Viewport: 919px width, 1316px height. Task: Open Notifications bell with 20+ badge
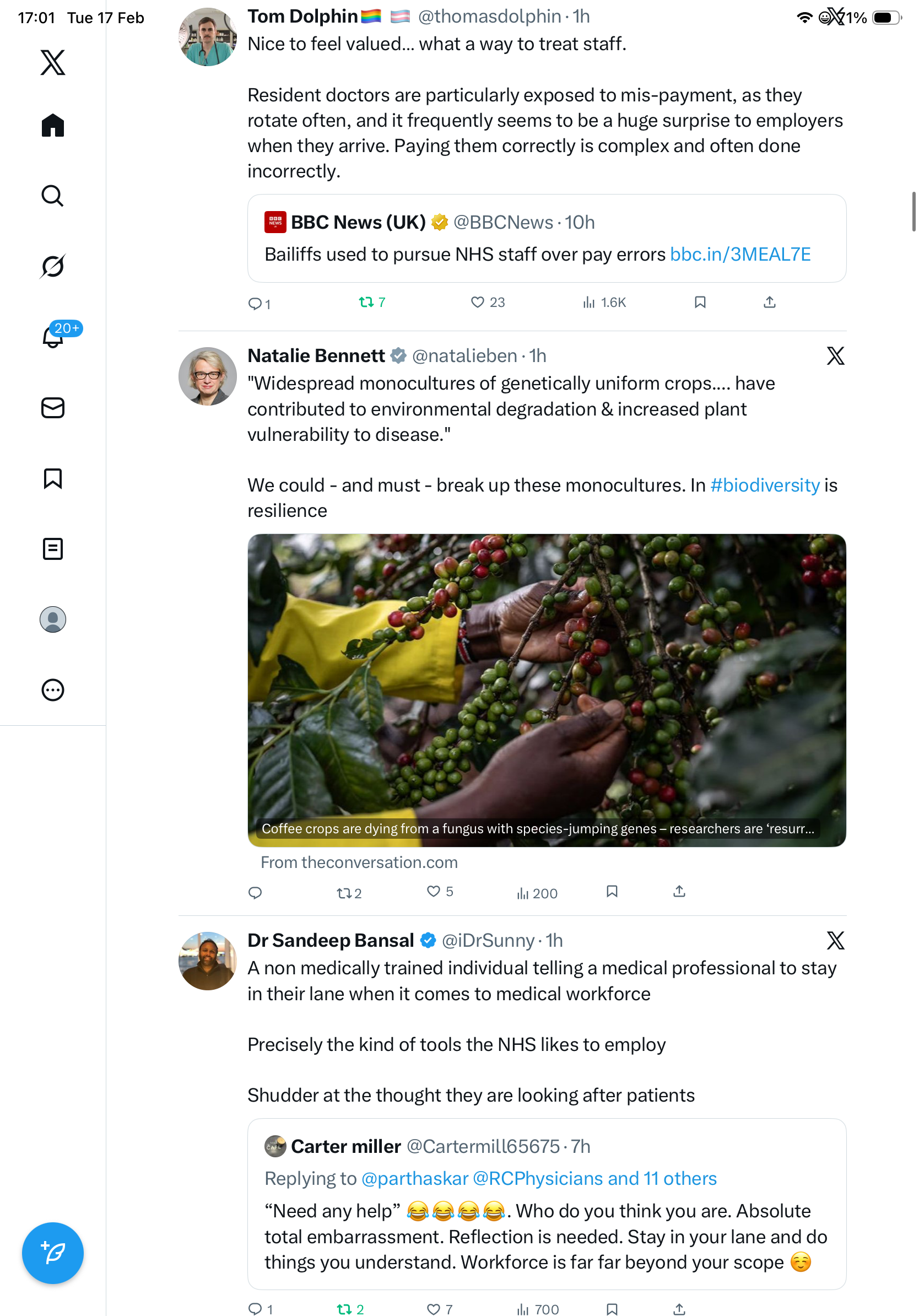(53, 337)
